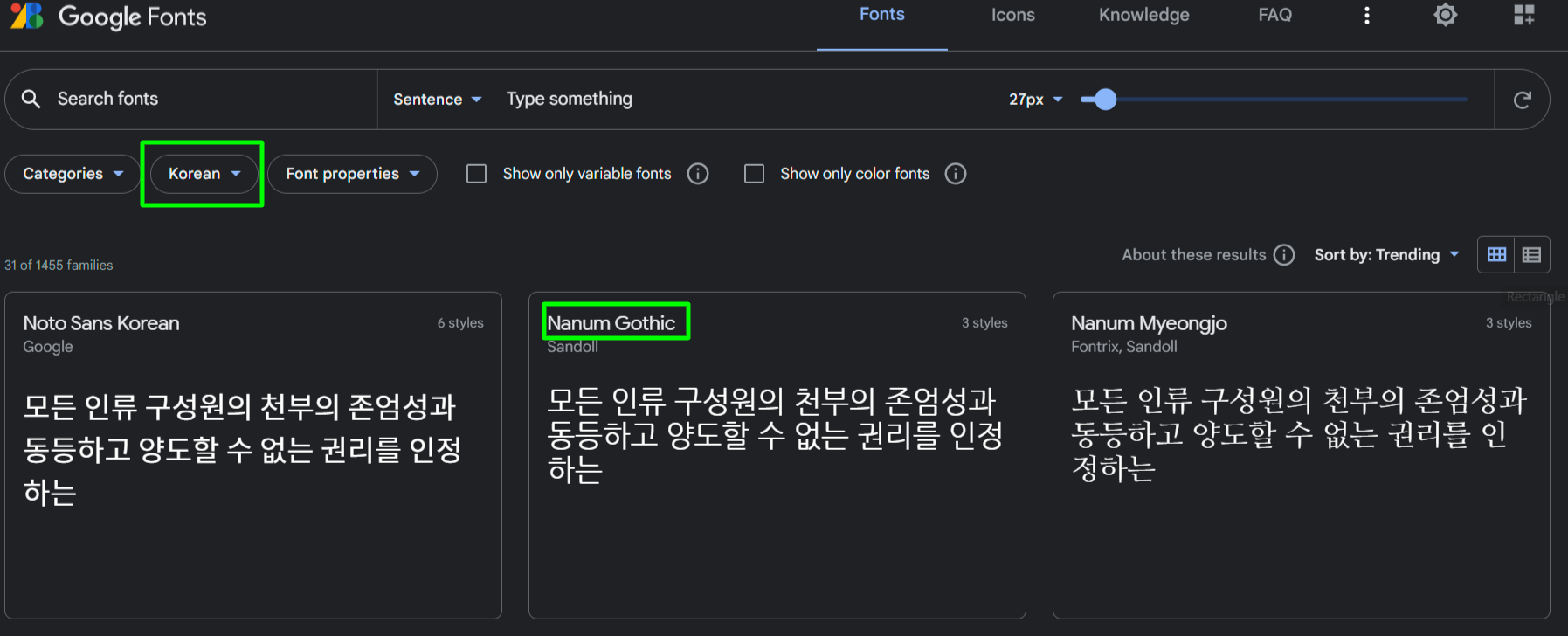
Task: Open the Korean language dropdown
Action: pyautogui.click(x=204, y=174)
